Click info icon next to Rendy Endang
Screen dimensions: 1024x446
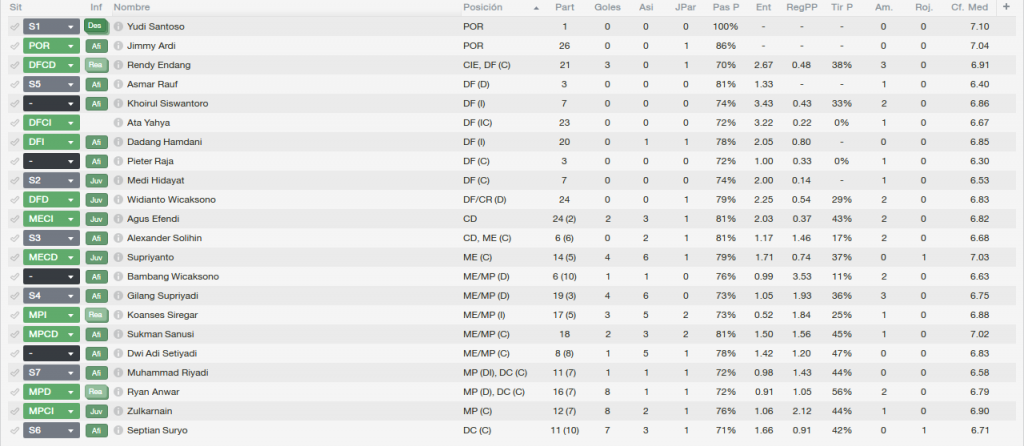(x=118, y=65)
